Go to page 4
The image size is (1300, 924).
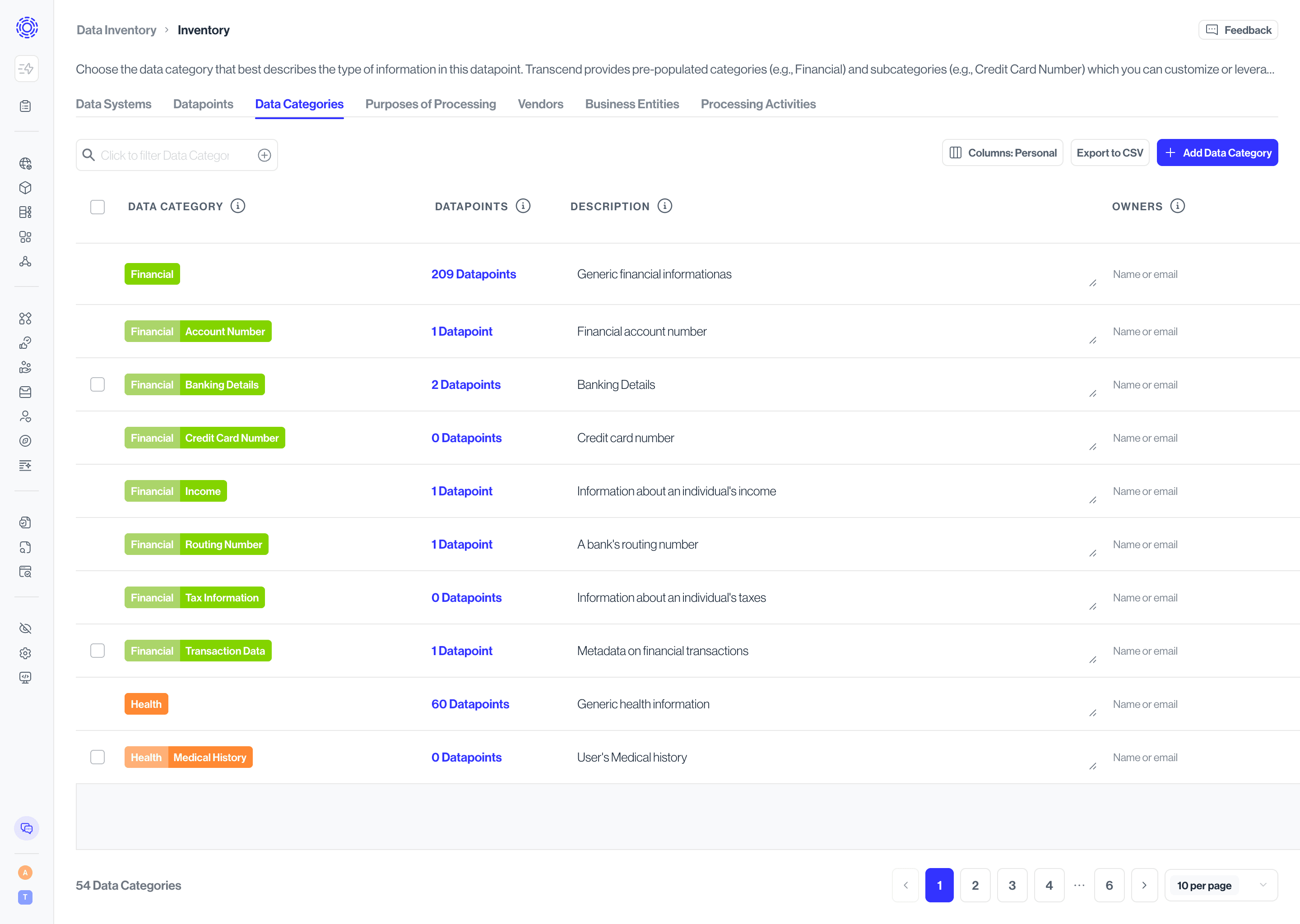(1049, 885)
